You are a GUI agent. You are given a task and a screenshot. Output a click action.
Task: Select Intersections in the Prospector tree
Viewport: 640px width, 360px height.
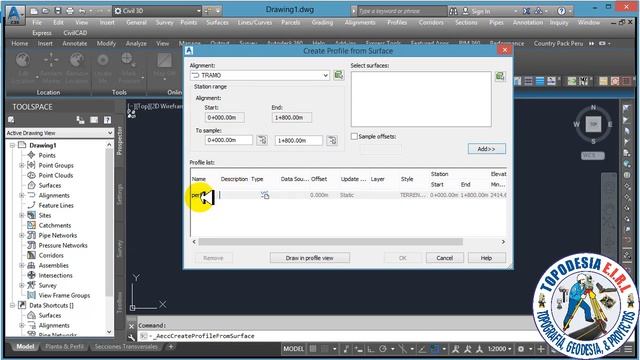[x=56, y=276]
